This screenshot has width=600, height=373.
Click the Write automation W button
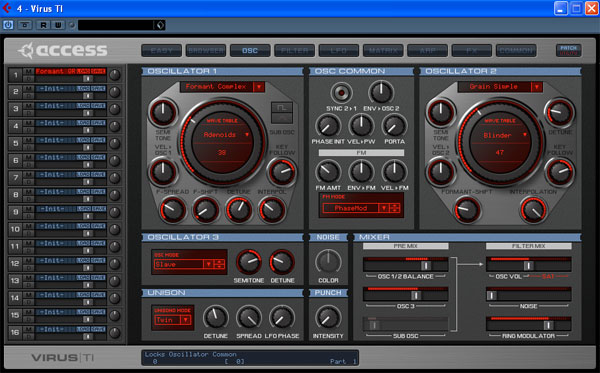[x=58, y=25]
